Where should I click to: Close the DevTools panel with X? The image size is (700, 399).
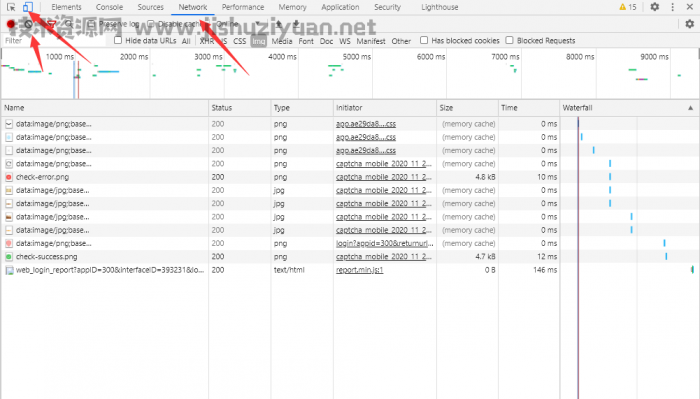(x=689, y=7)
